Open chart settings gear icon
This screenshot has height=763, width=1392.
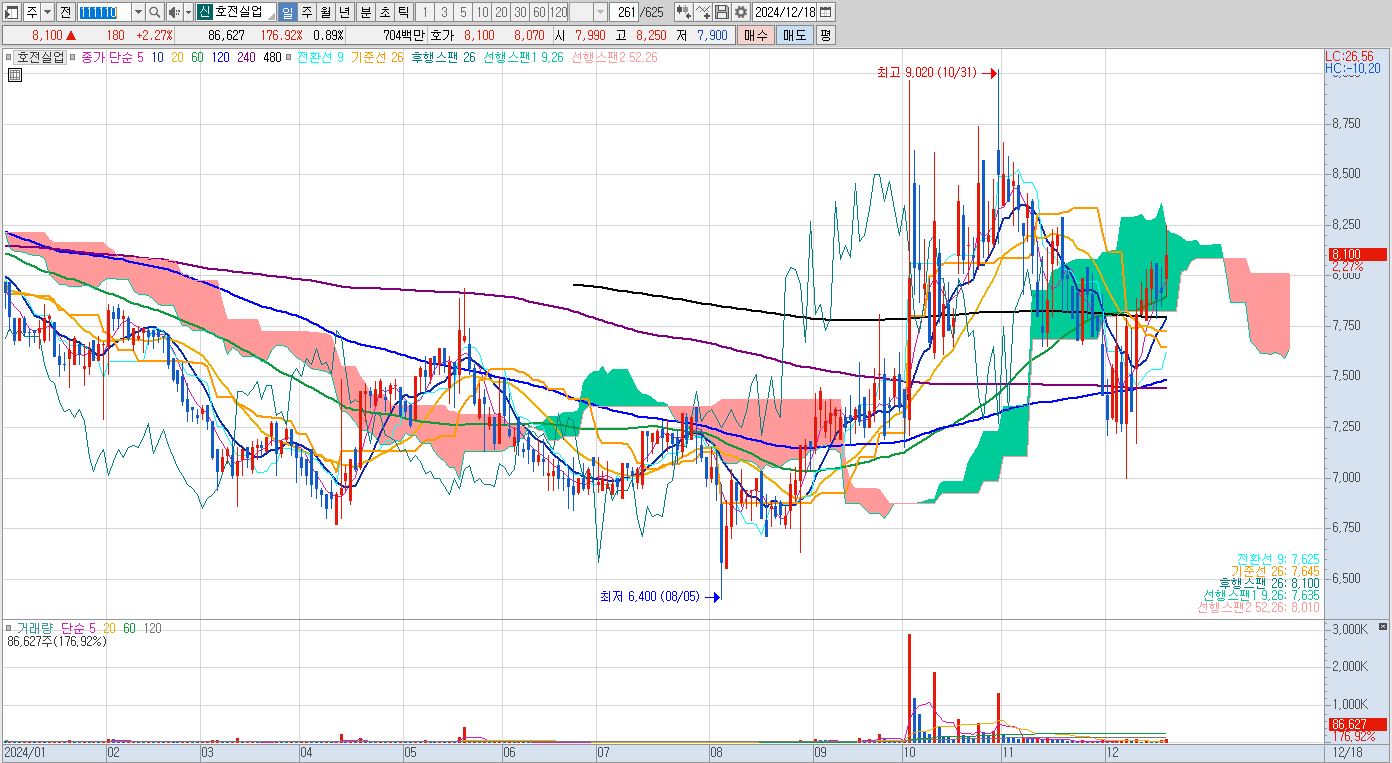741,12
